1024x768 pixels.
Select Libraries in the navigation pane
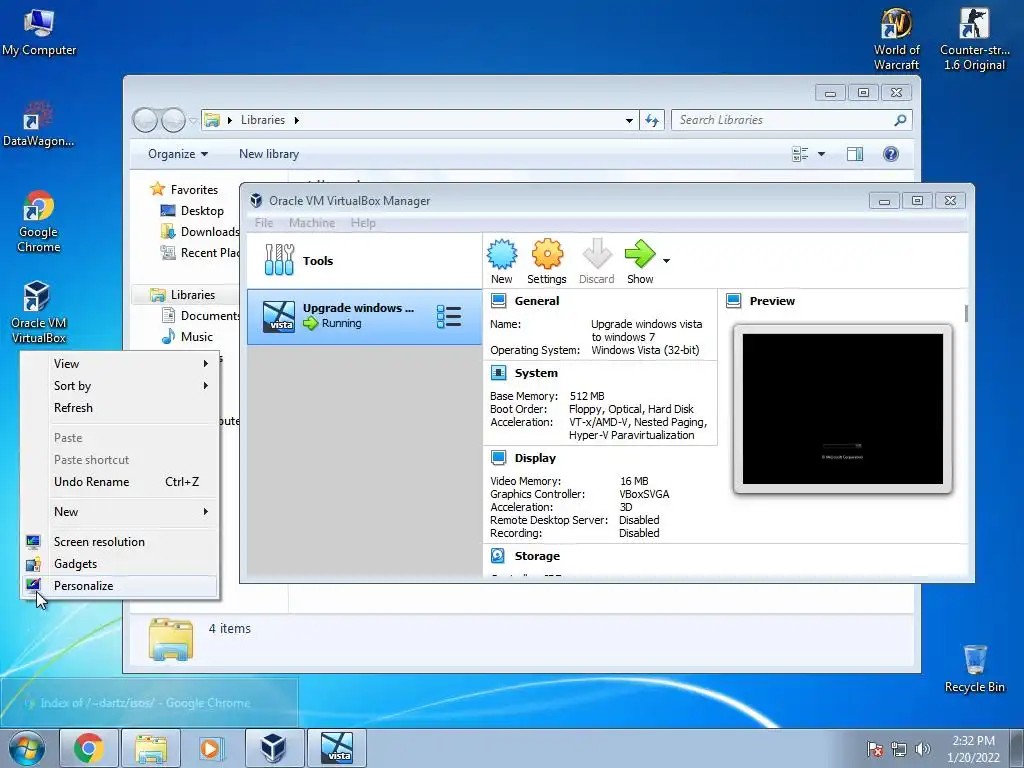[x=193, y=295]
